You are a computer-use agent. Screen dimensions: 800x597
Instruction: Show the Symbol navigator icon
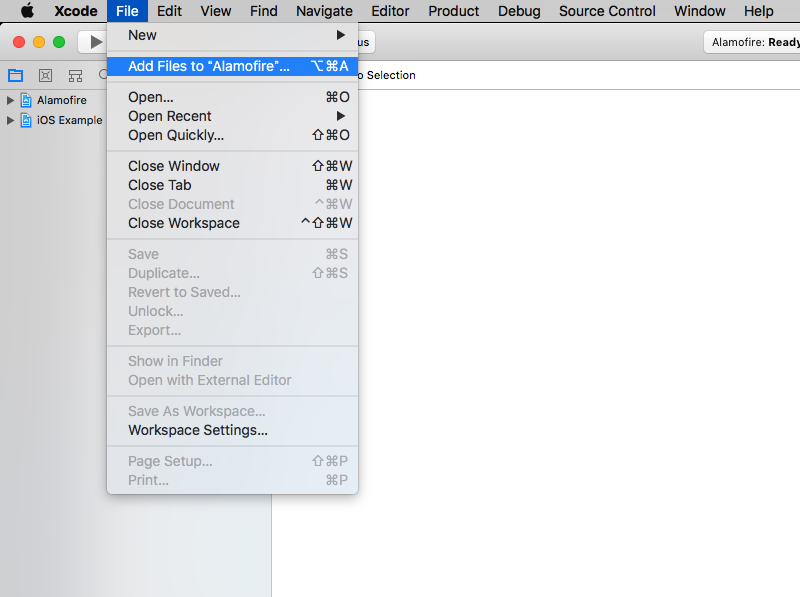[x=76, y=76]
